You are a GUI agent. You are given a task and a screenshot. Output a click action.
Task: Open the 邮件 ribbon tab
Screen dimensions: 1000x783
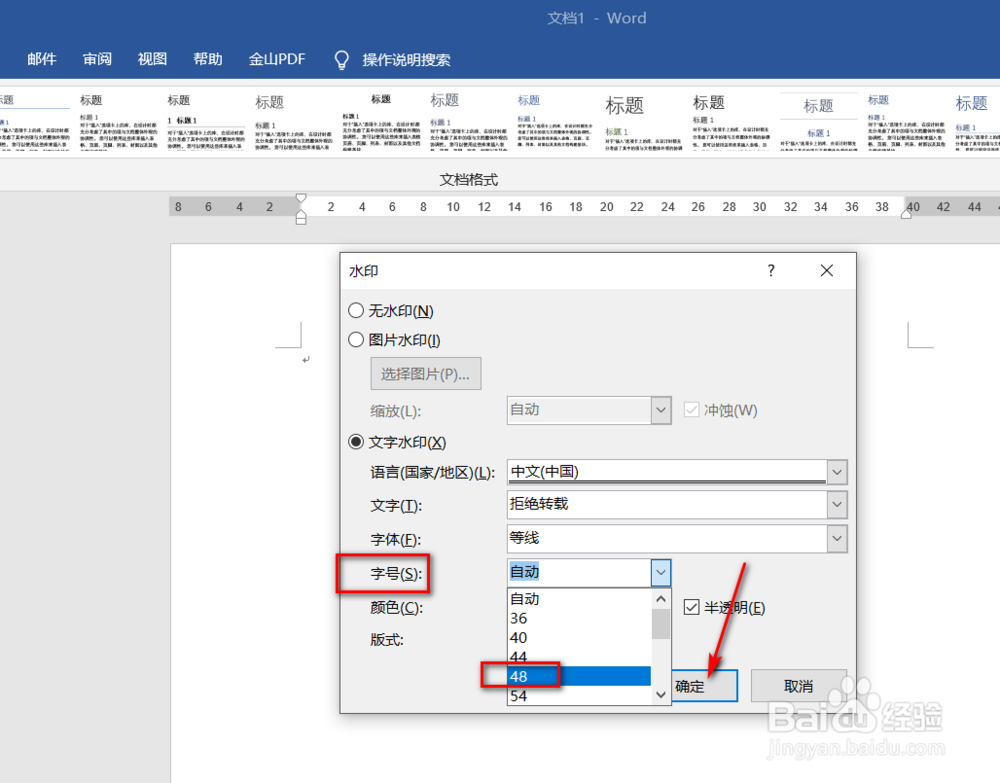pyautogui.click(x=41, y=59)
